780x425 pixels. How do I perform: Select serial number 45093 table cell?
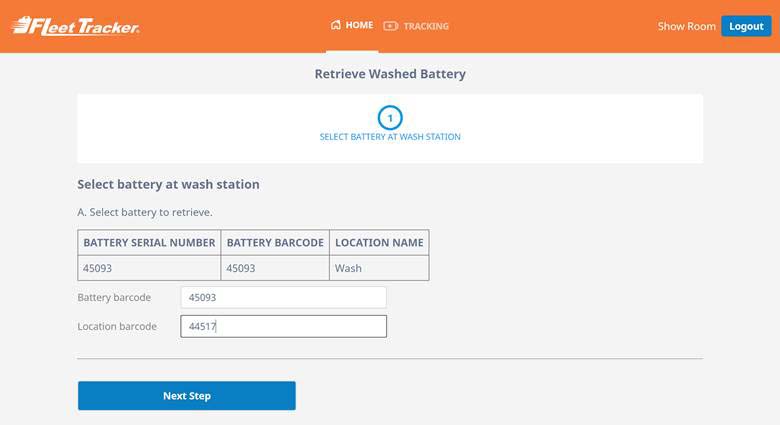pos(149,268)
